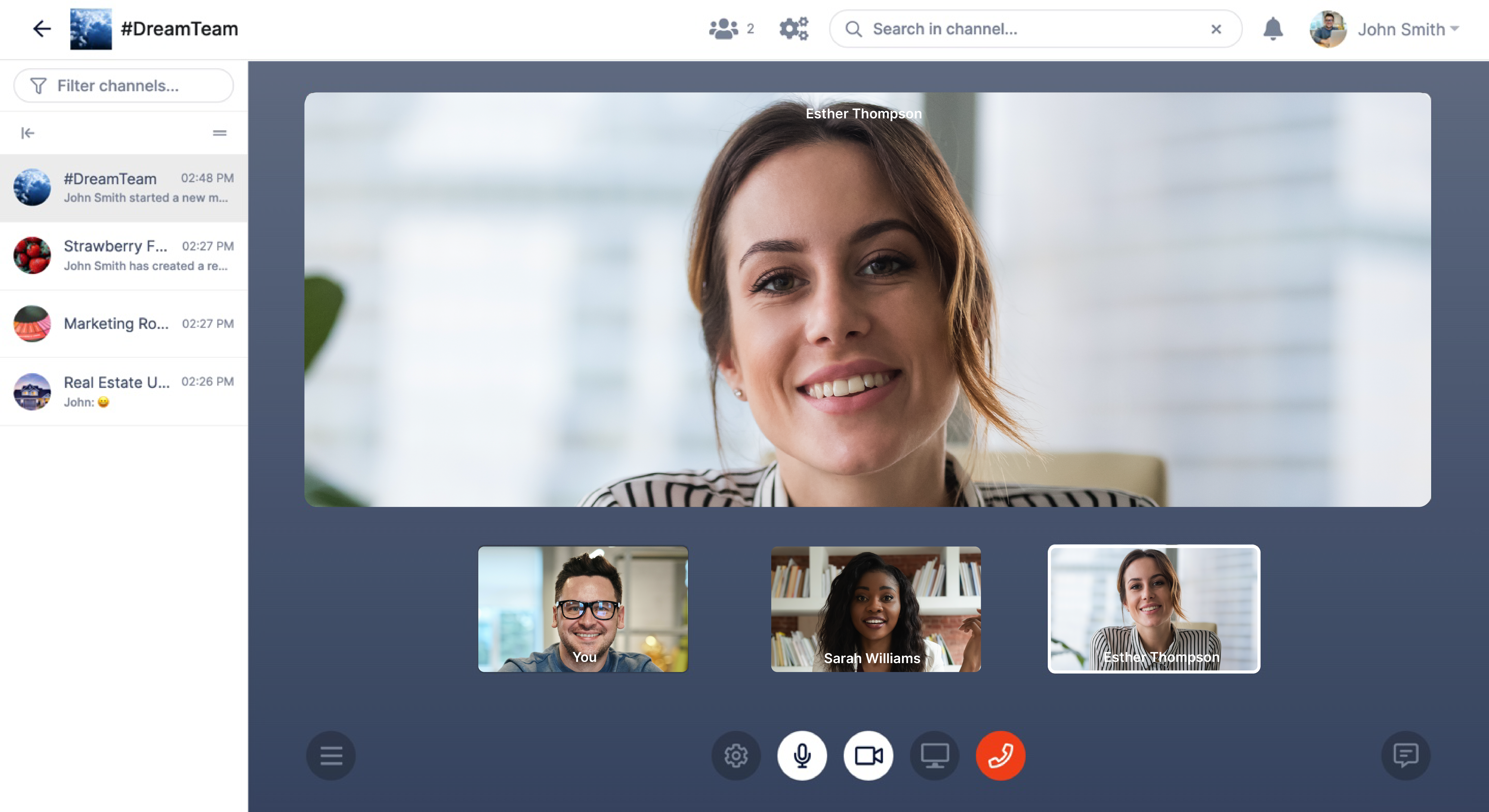Click Esther Thompson name label on main video
The width and height of the screenshot is (1489, 812).
pyautogui.click(x=864, y=114)
